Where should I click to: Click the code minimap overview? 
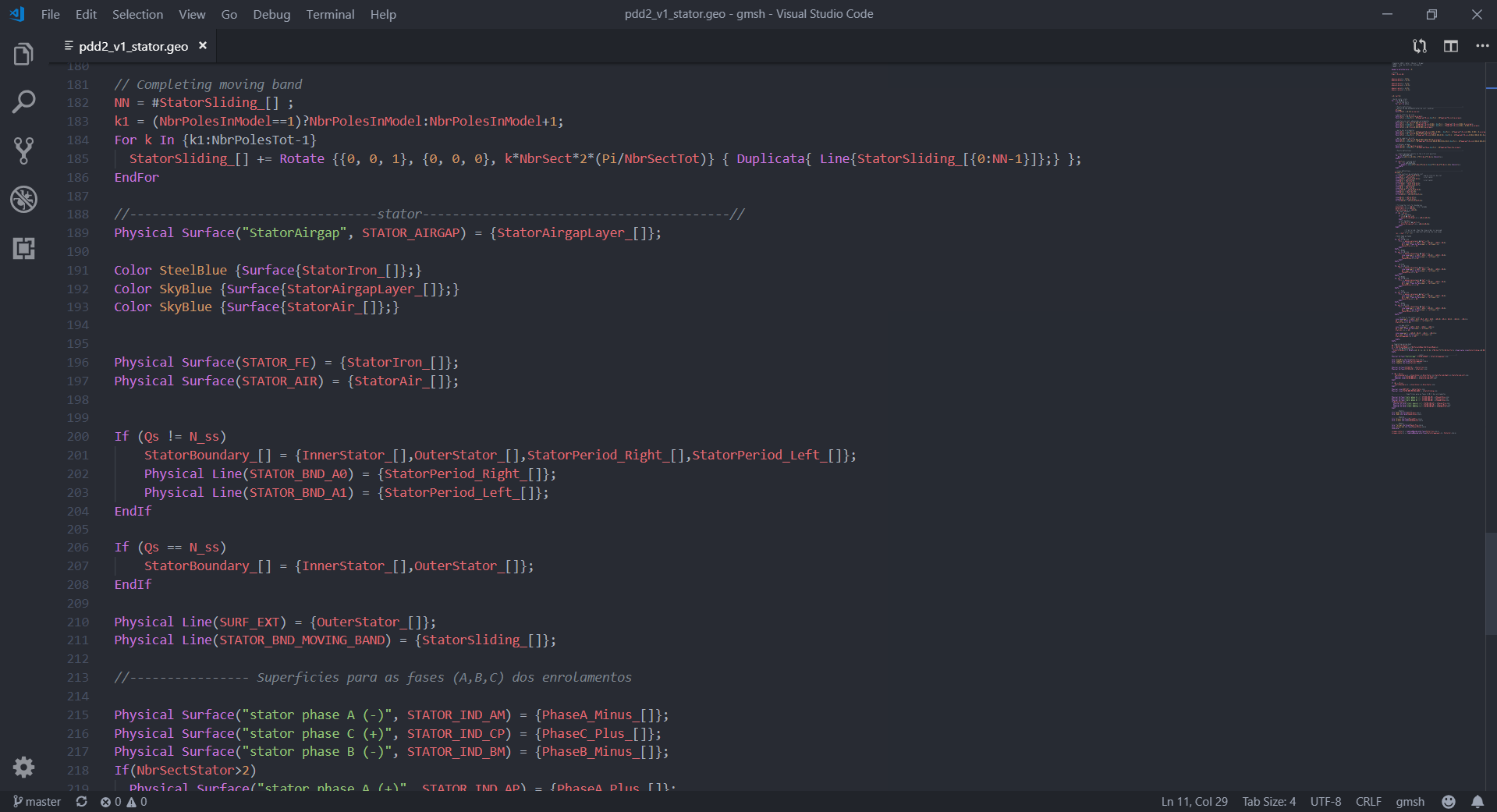coord(1437,248)
